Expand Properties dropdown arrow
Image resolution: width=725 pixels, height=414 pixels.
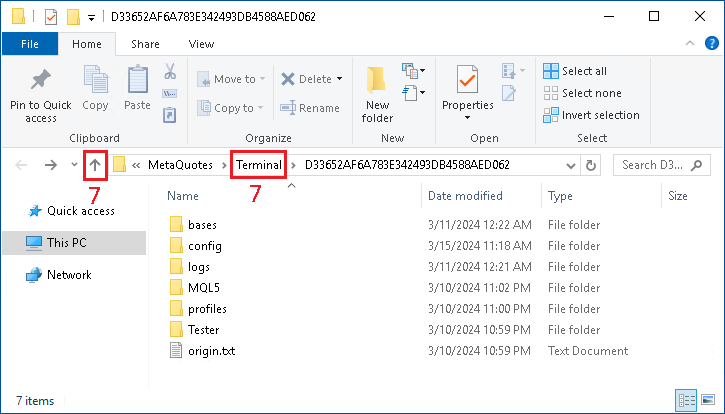tap(467, 117)
